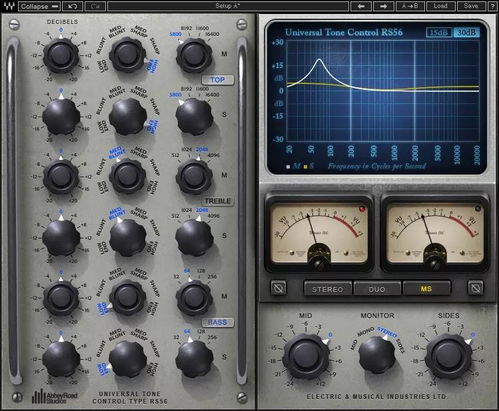Click the undo arrow icon
Viewport: 499px width, 411px height.
[x=72, y=6]
